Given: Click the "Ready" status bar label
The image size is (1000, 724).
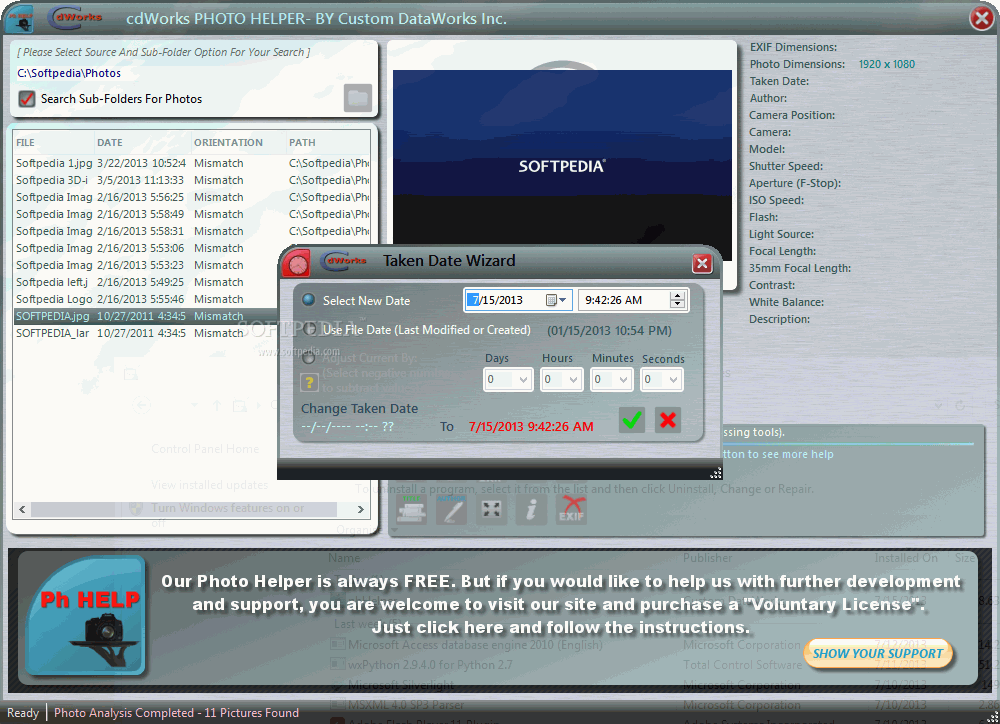Looking at the screenshot, I should pyautogui.click(x=23, y=713).
